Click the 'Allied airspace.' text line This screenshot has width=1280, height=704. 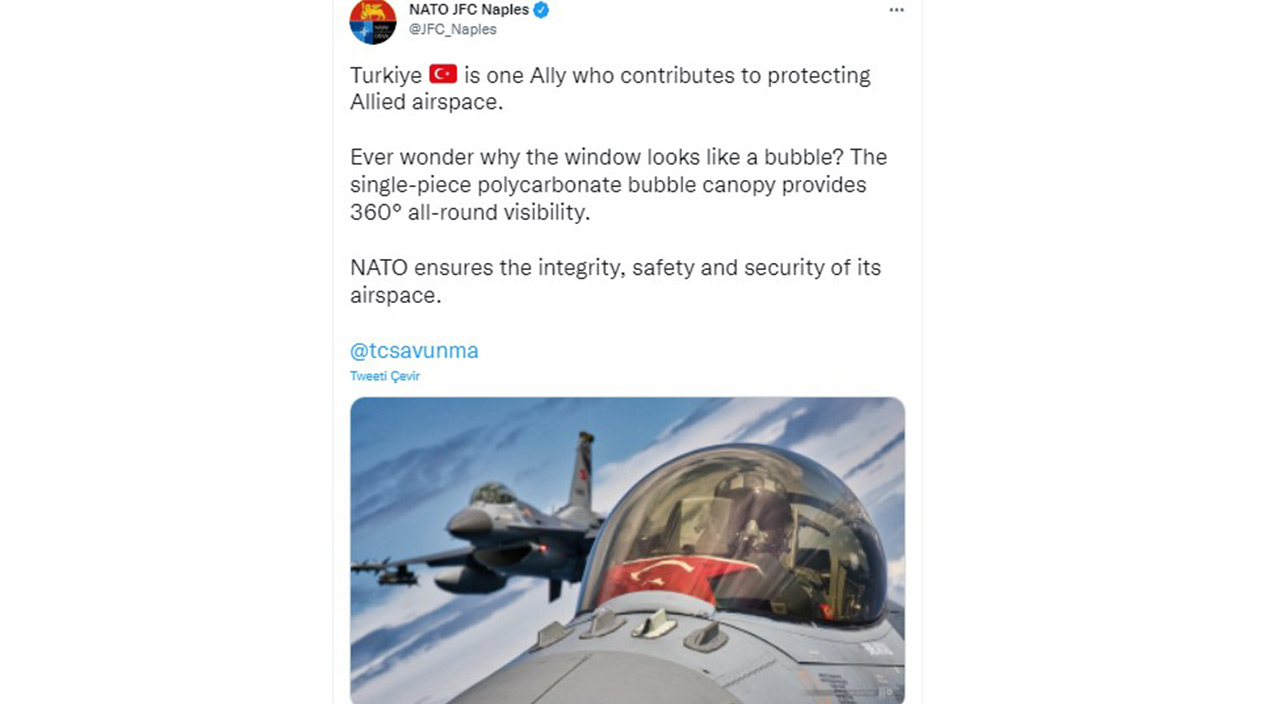425,102
